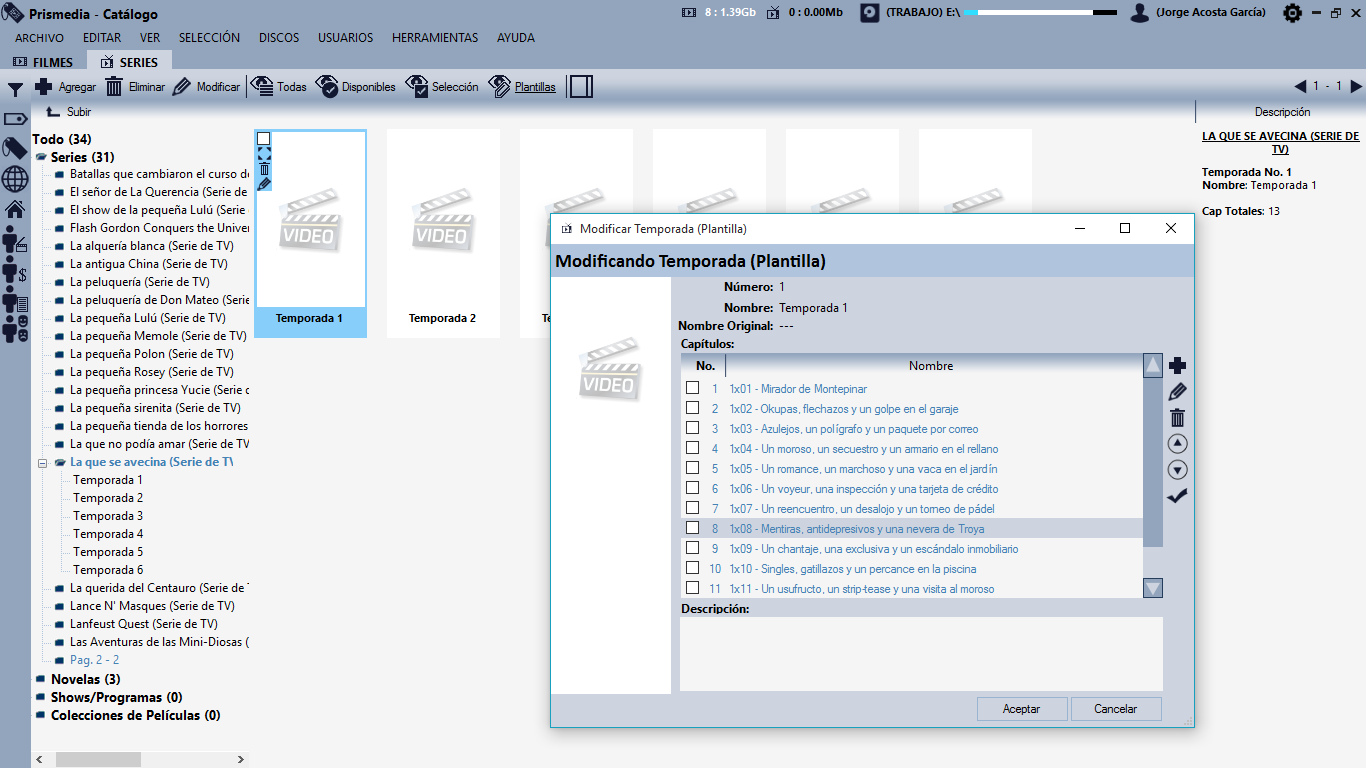1366x768 pixels.
Task: Select the checkbox for chapter 1x09
Action: point(692,548)
